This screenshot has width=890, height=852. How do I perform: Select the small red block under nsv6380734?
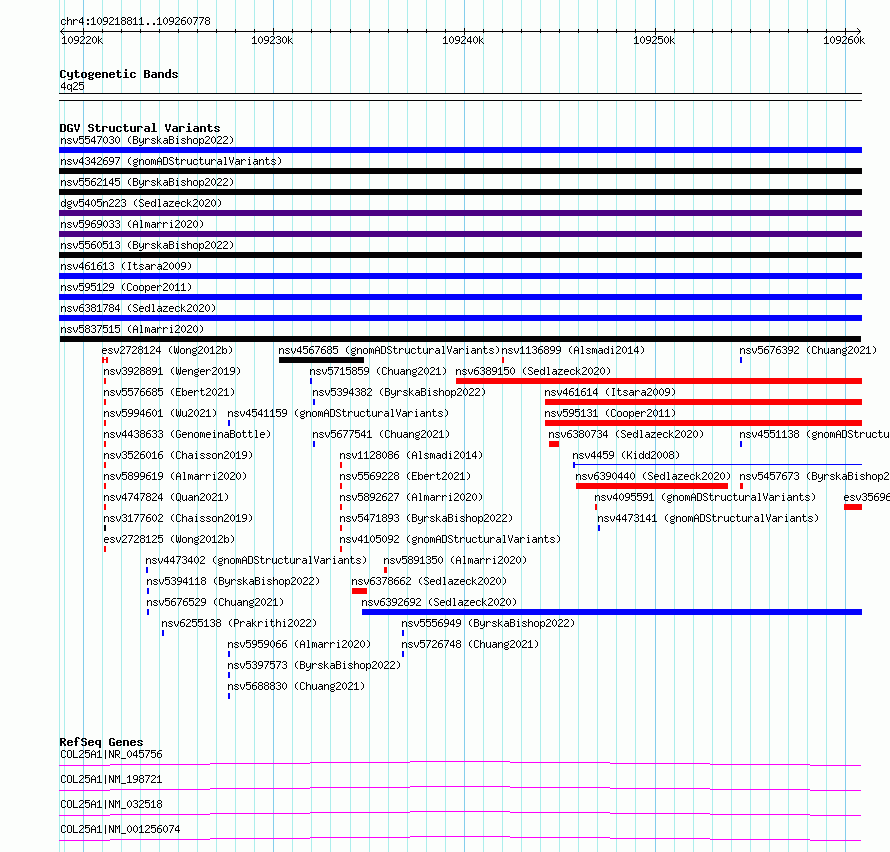(x=554, y=444)
